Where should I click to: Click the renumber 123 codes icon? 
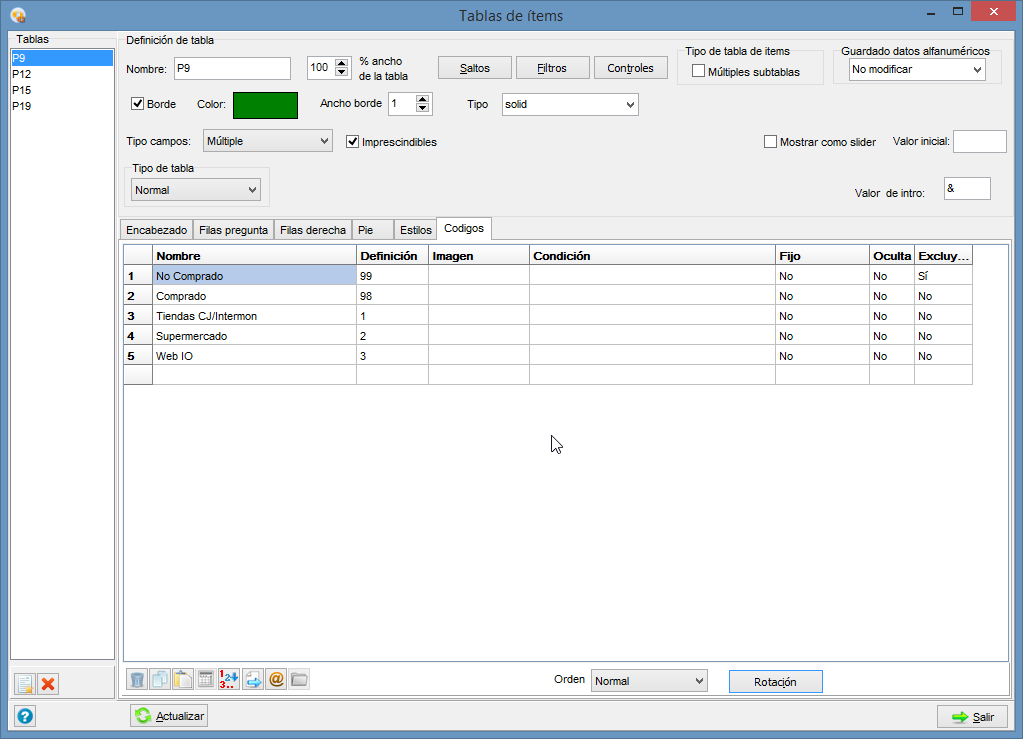point(228,679)
